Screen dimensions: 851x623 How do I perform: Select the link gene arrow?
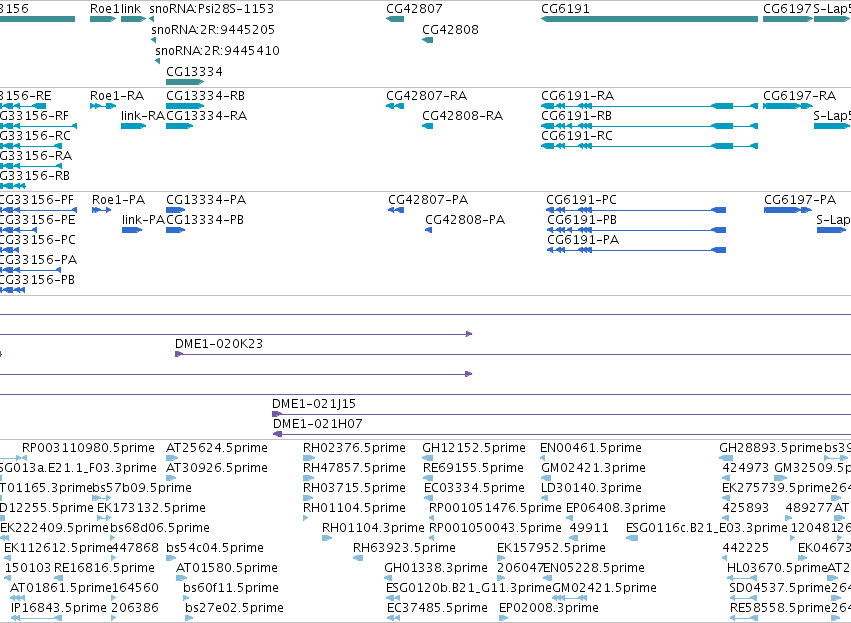tap(134, 19)
